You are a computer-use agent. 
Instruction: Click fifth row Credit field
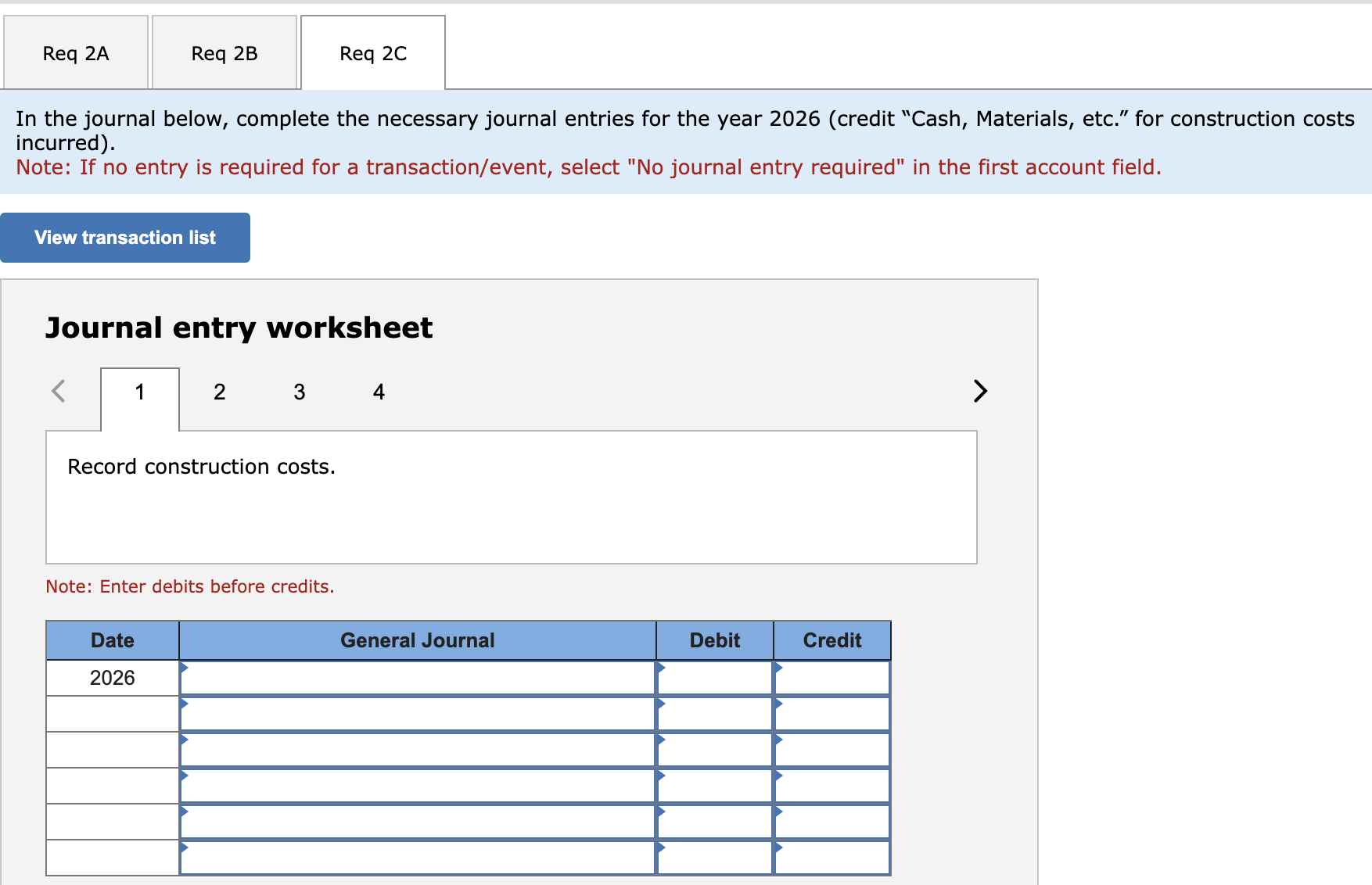(x=832, y=822)
